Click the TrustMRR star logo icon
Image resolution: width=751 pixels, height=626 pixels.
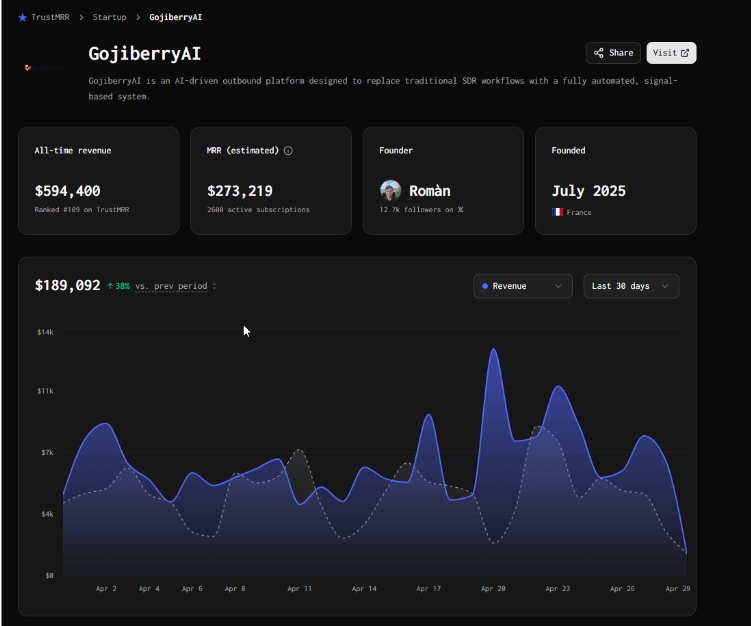coord(23,17)
